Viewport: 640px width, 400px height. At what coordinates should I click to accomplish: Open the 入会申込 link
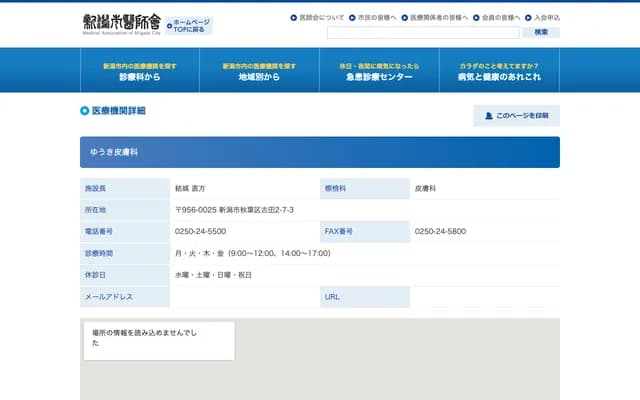tap(547, 18)
